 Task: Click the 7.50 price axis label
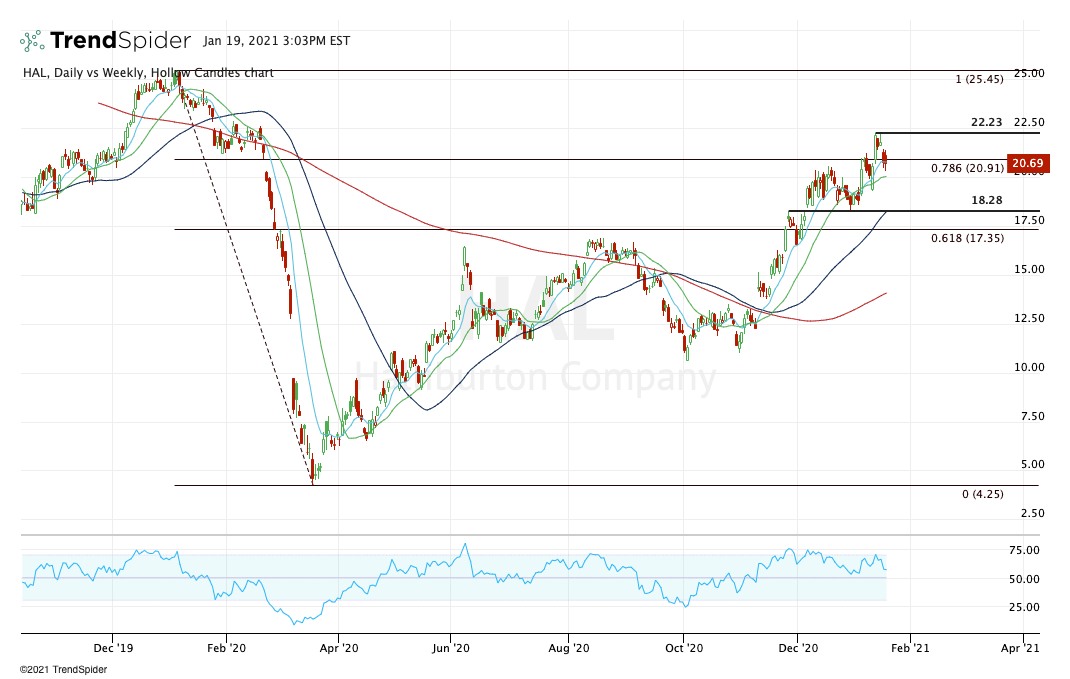(x=1032, y=416)
